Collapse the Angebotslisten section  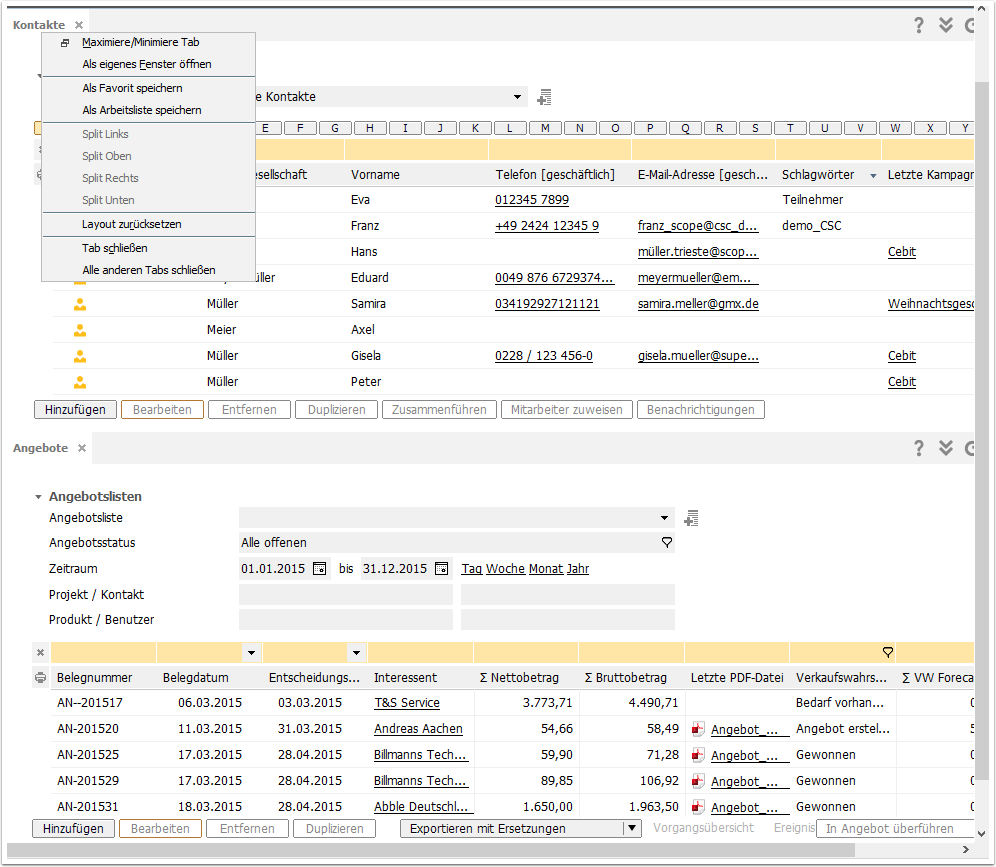click(39, 497)
